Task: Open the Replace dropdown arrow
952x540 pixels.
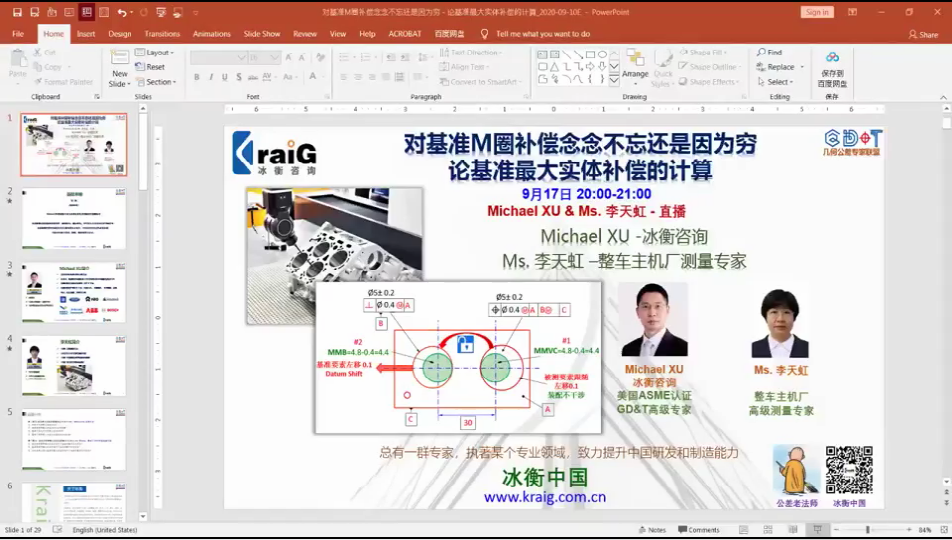Action: click(802, 67)
